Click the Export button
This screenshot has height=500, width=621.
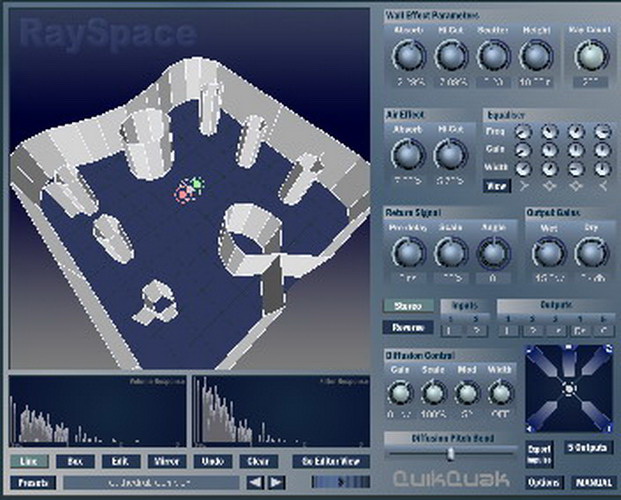point(539,454)
